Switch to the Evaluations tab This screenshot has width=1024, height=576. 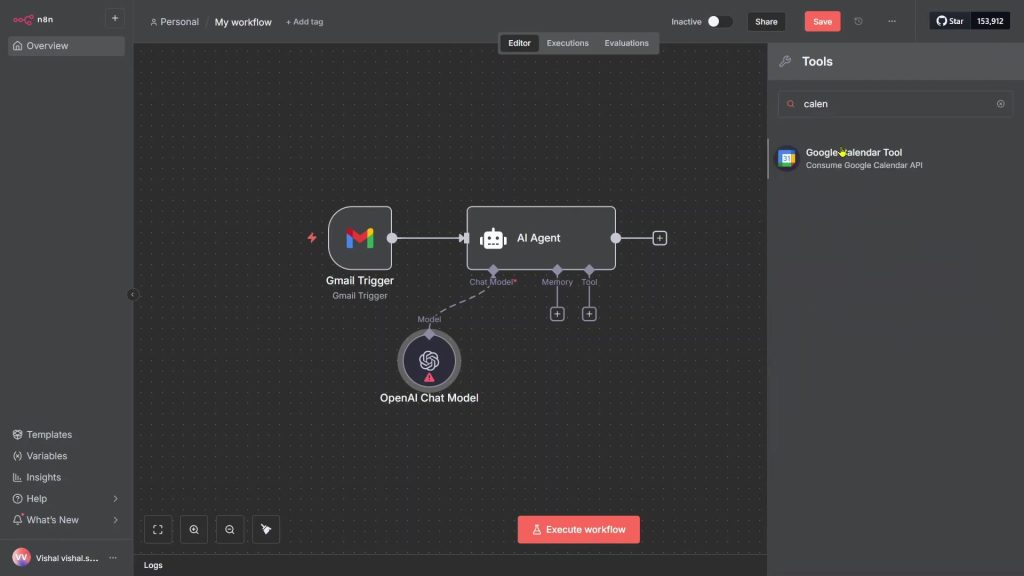(626, 43)
